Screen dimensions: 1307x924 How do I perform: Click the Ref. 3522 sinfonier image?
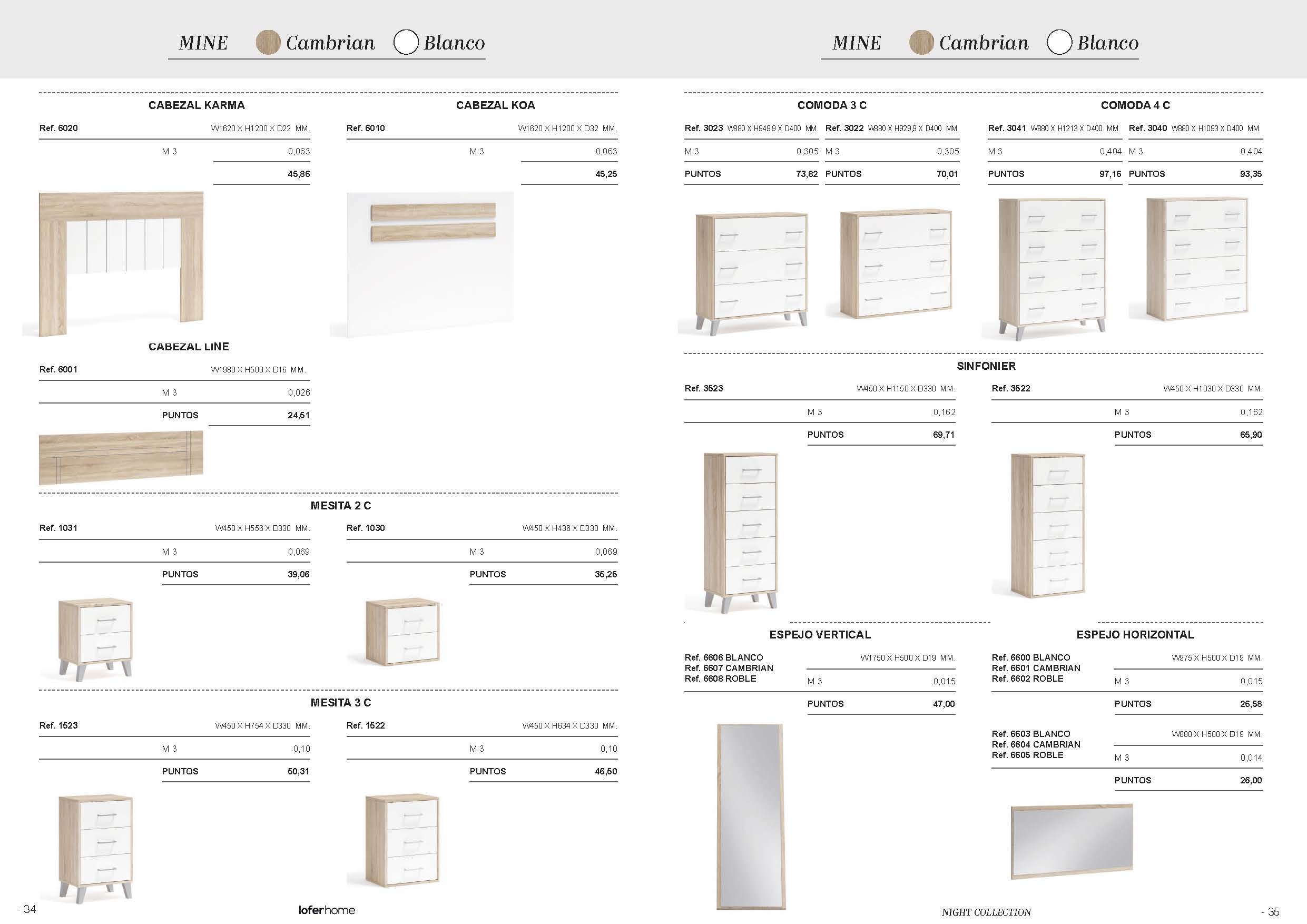click(x=1048, y=525)
